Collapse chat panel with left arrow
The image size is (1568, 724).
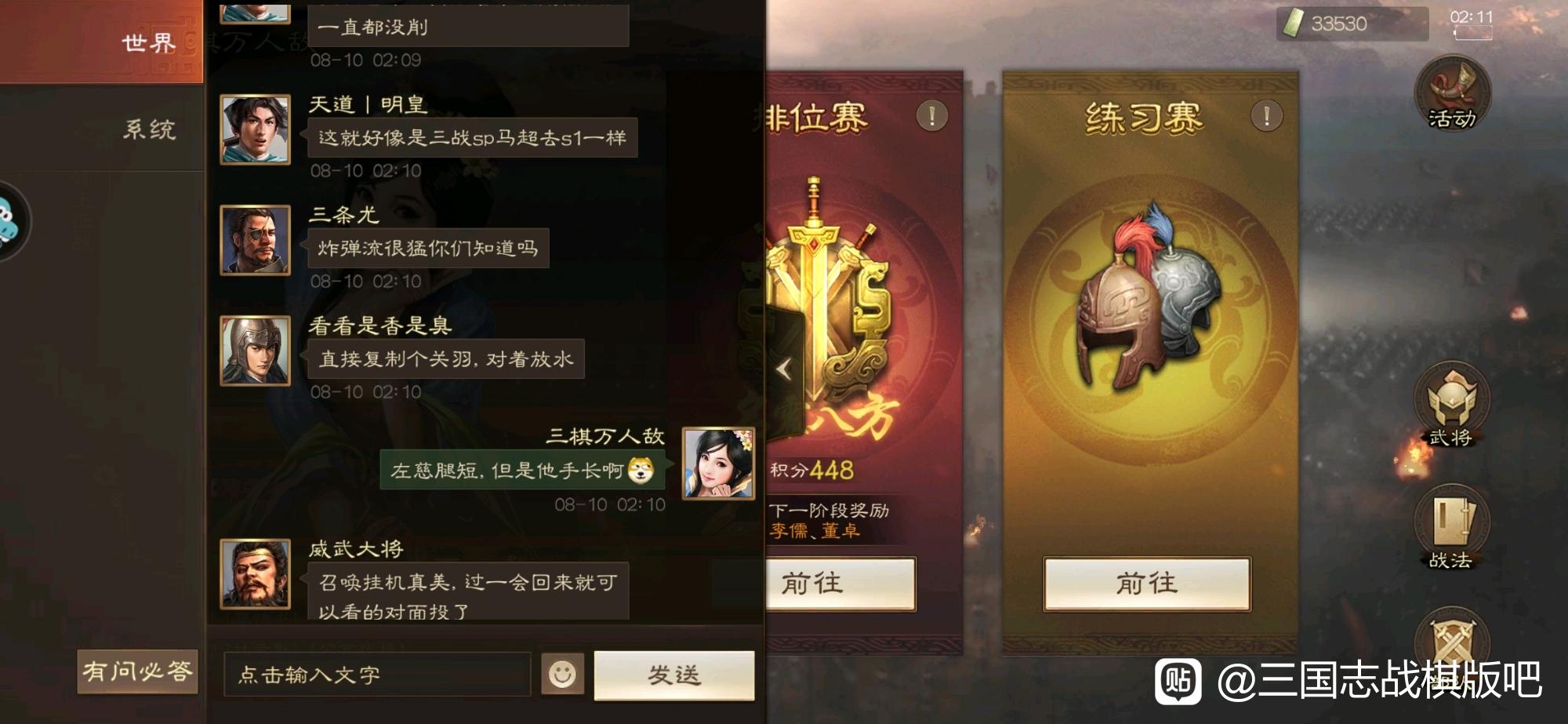click(784, 369)
